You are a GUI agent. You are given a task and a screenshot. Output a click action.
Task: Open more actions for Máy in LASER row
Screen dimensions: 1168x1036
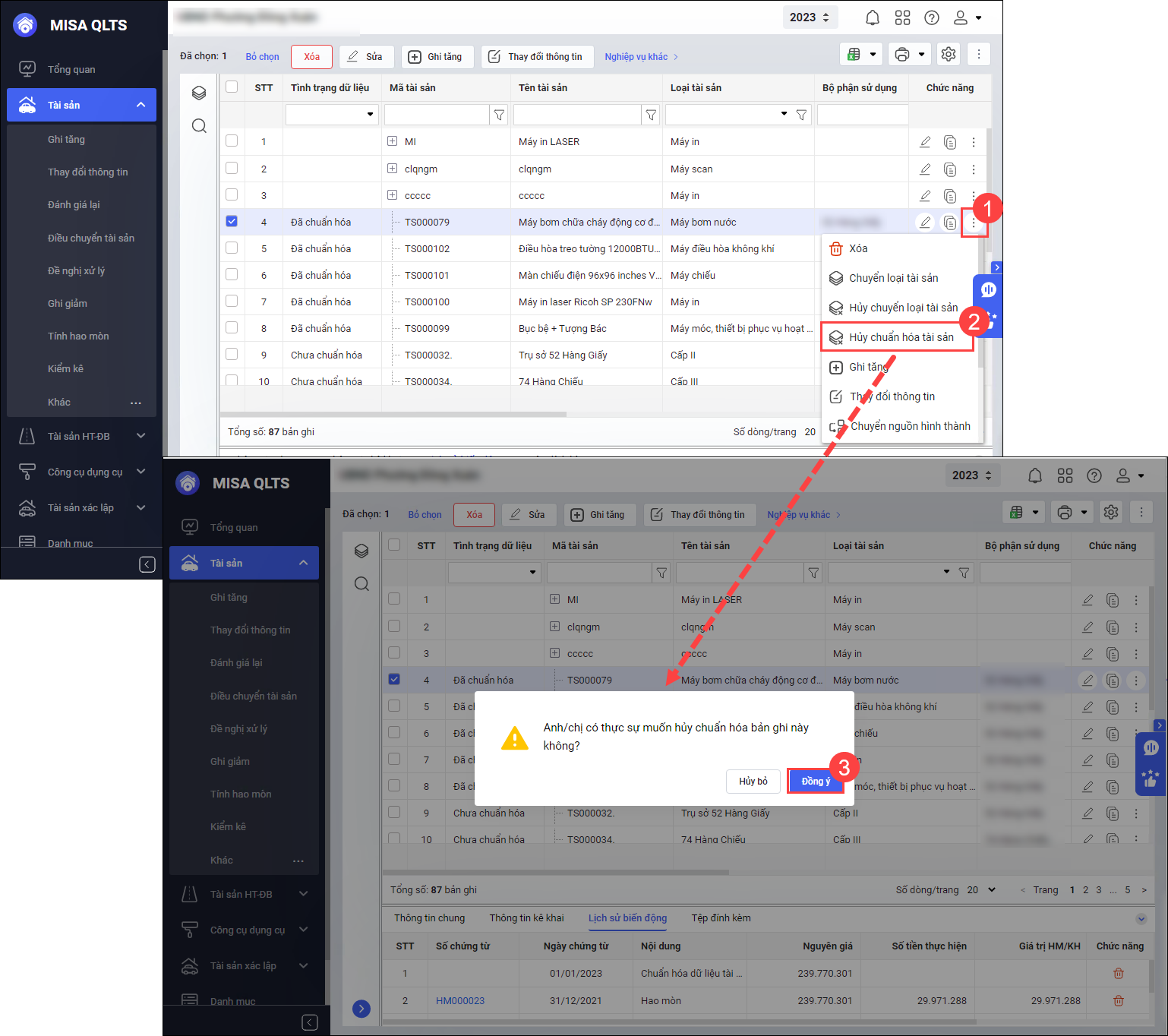pos(974,142)
